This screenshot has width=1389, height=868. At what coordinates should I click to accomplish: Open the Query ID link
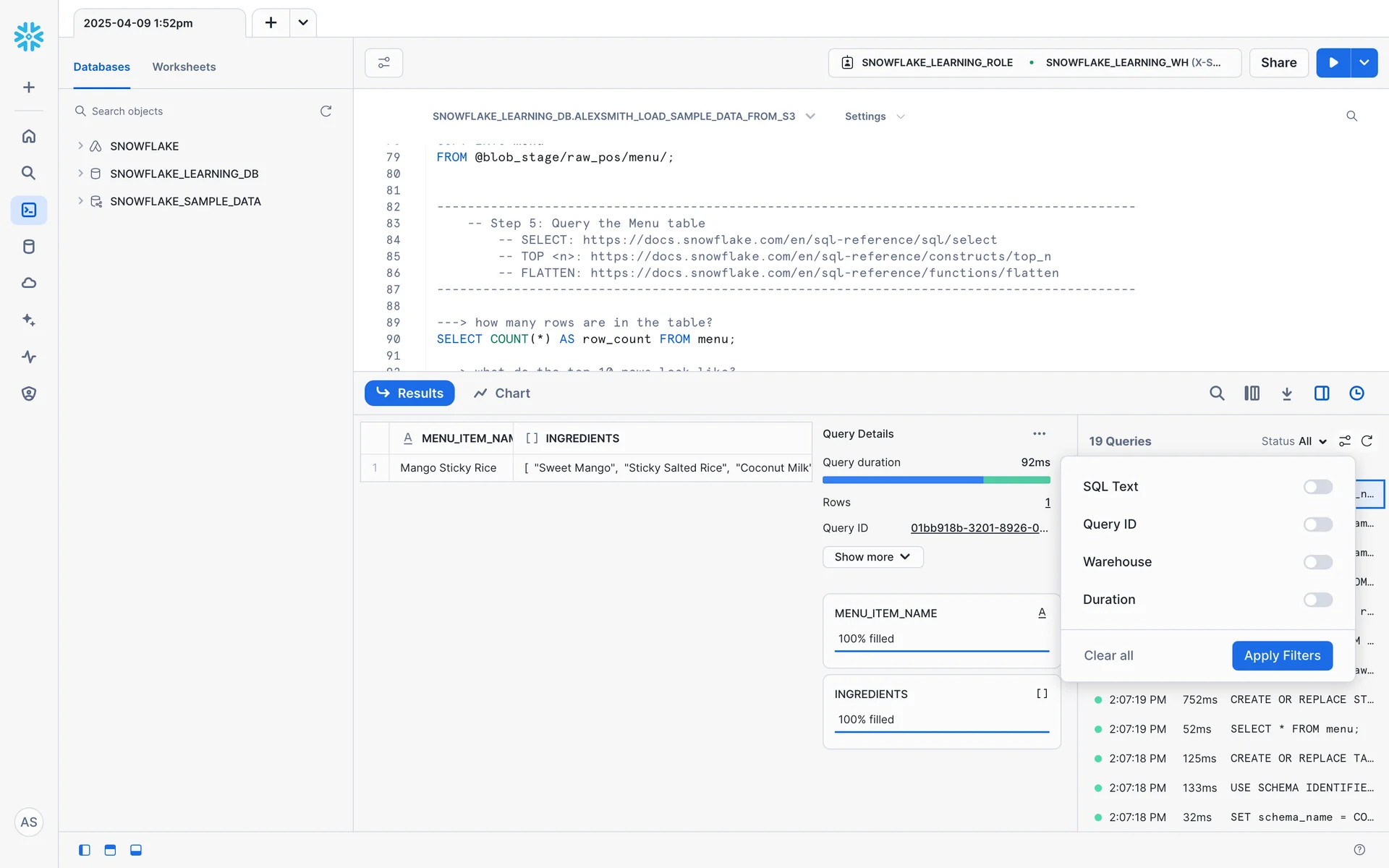(979, 528)
